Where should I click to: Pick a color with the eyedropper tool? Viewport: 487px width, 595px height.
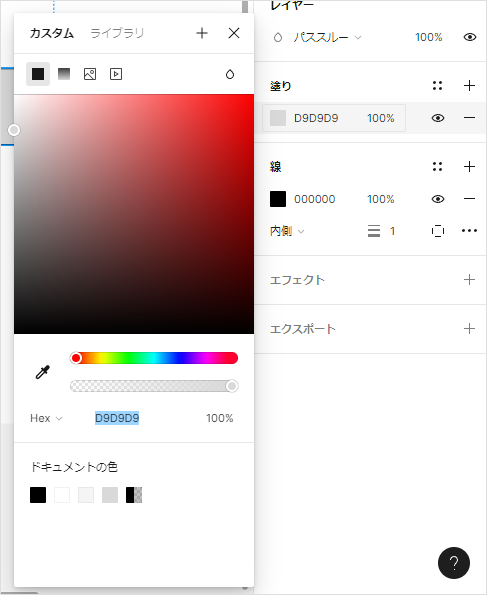point(43,372)
